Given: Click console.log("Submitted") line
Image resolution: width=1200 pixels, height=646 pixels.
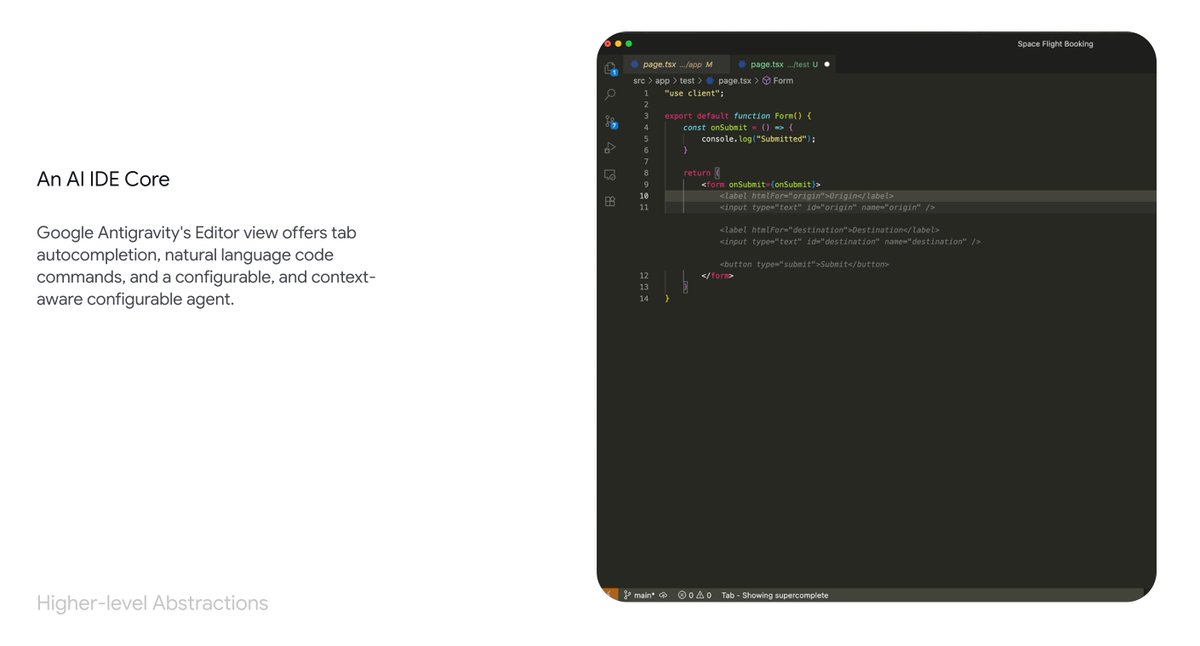Looking at the screenshot, I should pyautogui.click(x=758, y=139).
